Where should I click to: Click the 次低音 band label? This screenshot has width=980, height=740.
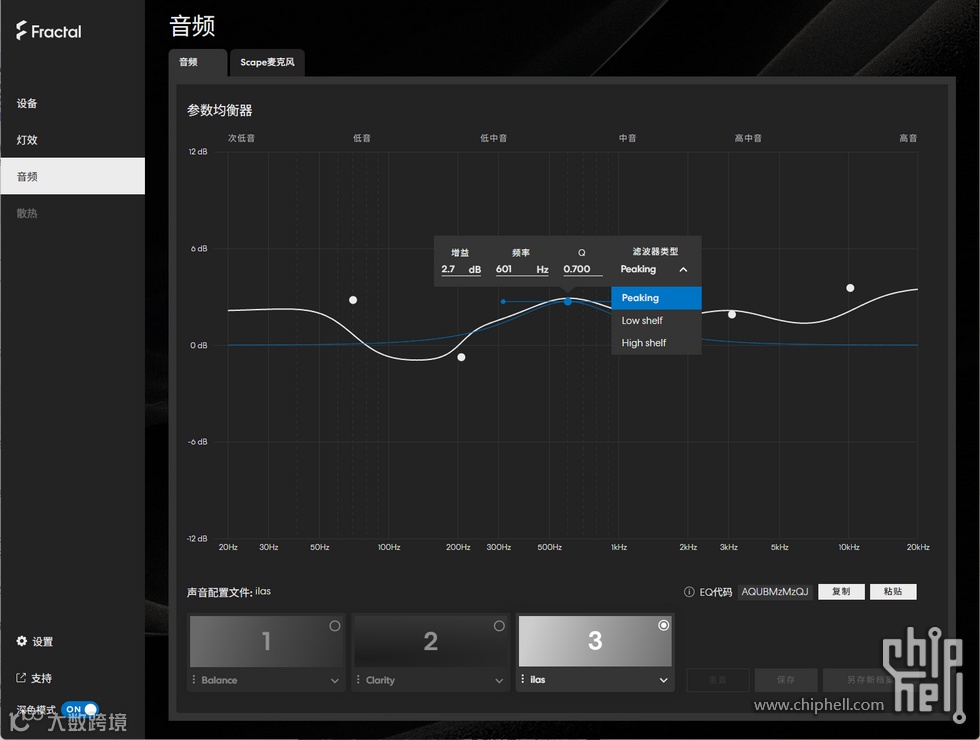click(241, 138)
